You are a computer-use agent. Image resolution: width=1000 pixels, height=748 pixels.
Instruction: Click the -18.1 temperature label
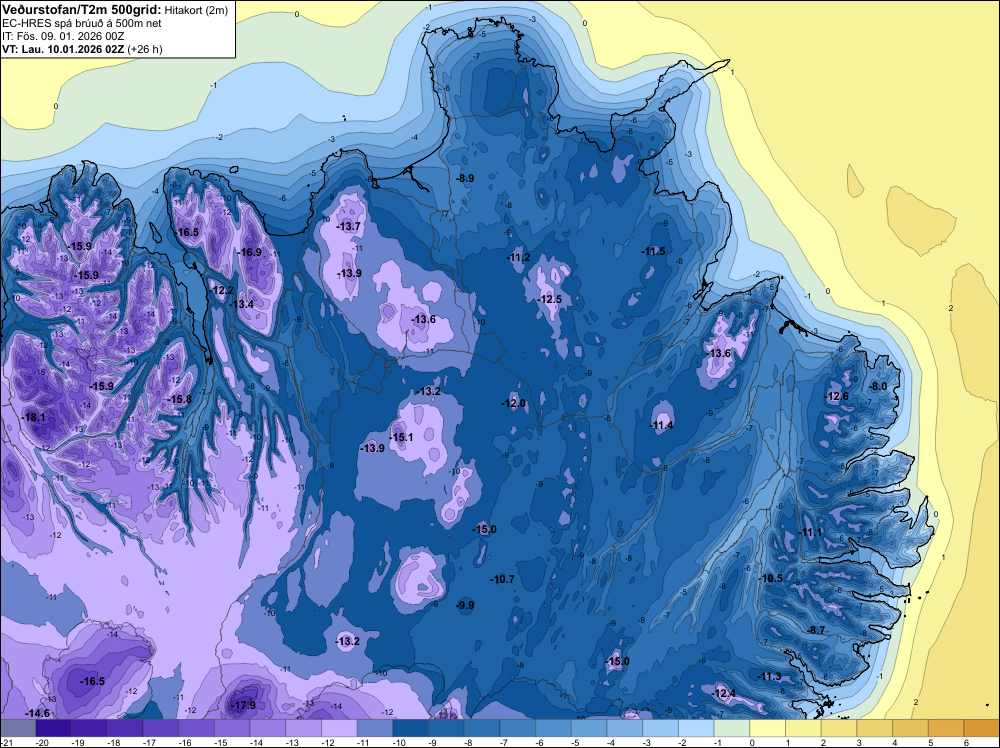click(34, 418)
